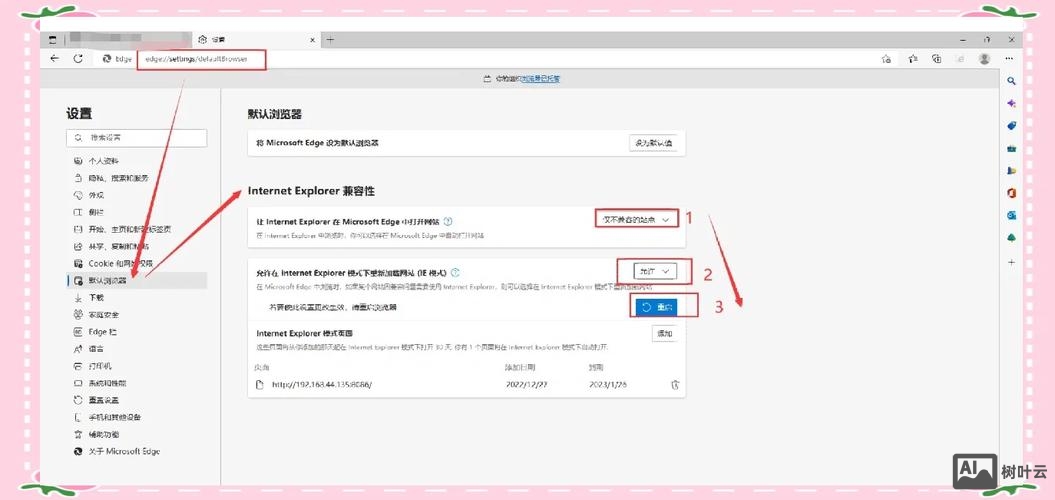Screen dimensions: 1055x500
Task: Select "打印机" in settings sidebar
Action: pos(99,366)
